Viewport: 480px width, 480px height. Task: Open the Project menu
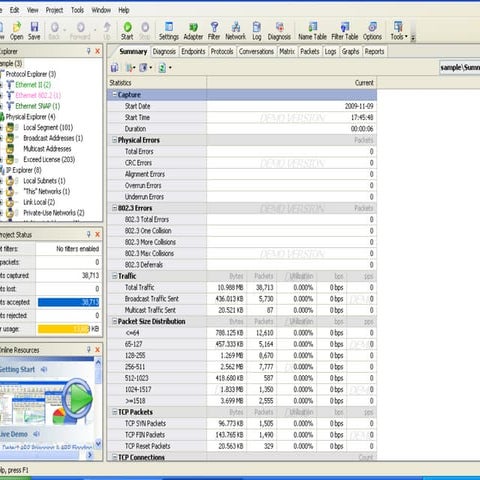(54, 10)
